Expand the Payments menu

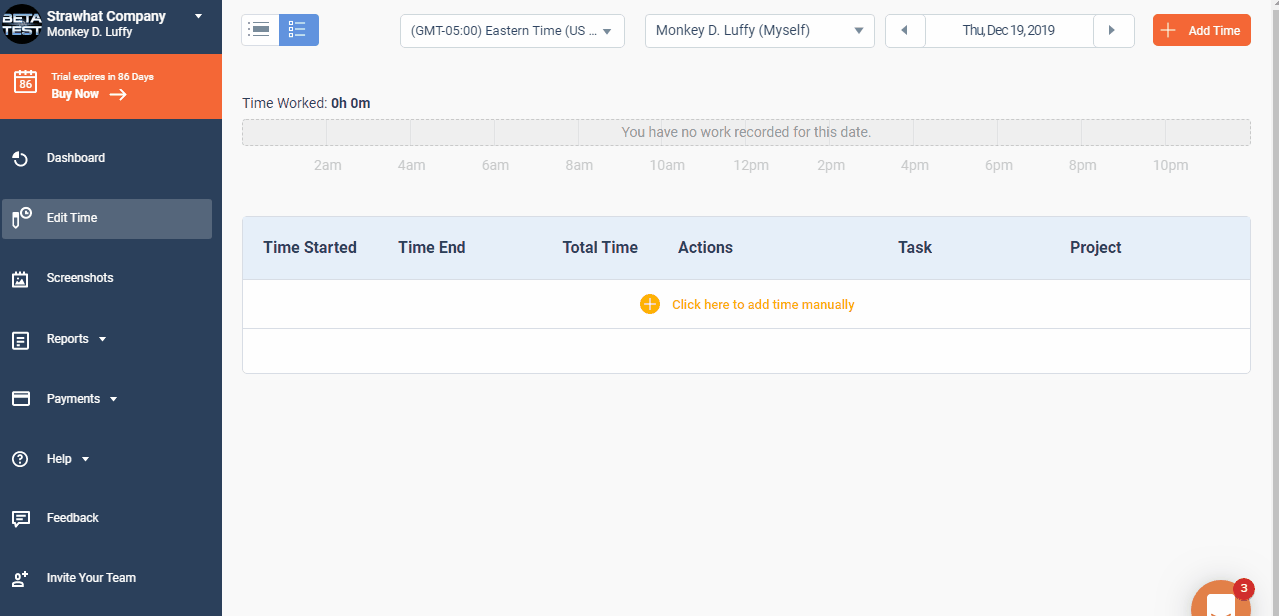(x=80, y=399)
